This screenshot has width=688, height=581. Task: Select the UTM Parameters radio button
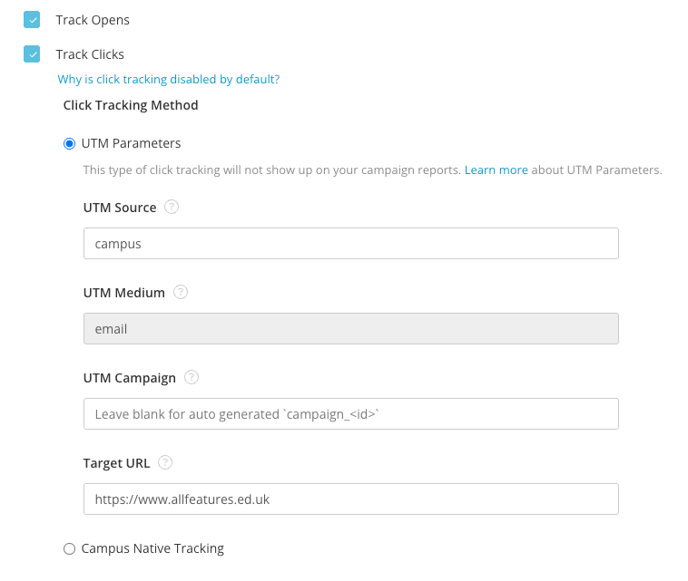point(69,144)
